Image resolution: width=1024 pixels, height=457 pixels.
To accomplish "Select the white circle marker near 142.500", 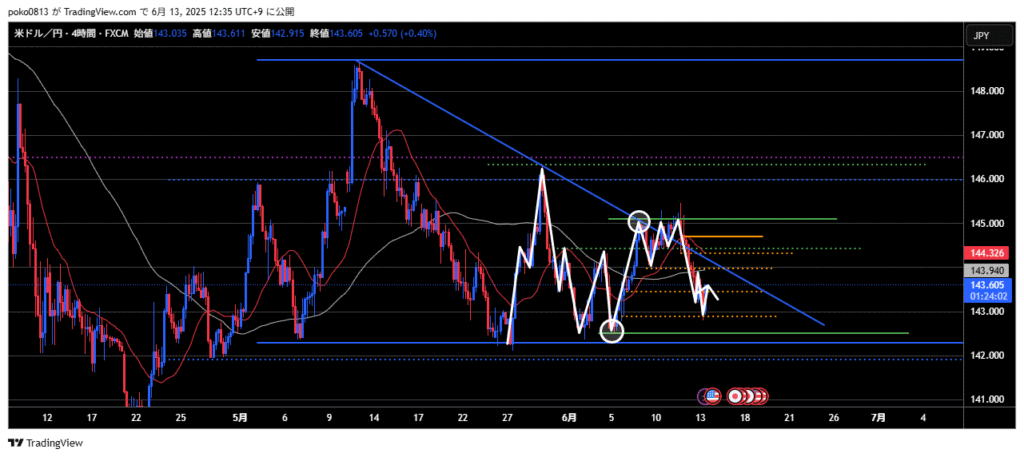I will tap(612, 331).
